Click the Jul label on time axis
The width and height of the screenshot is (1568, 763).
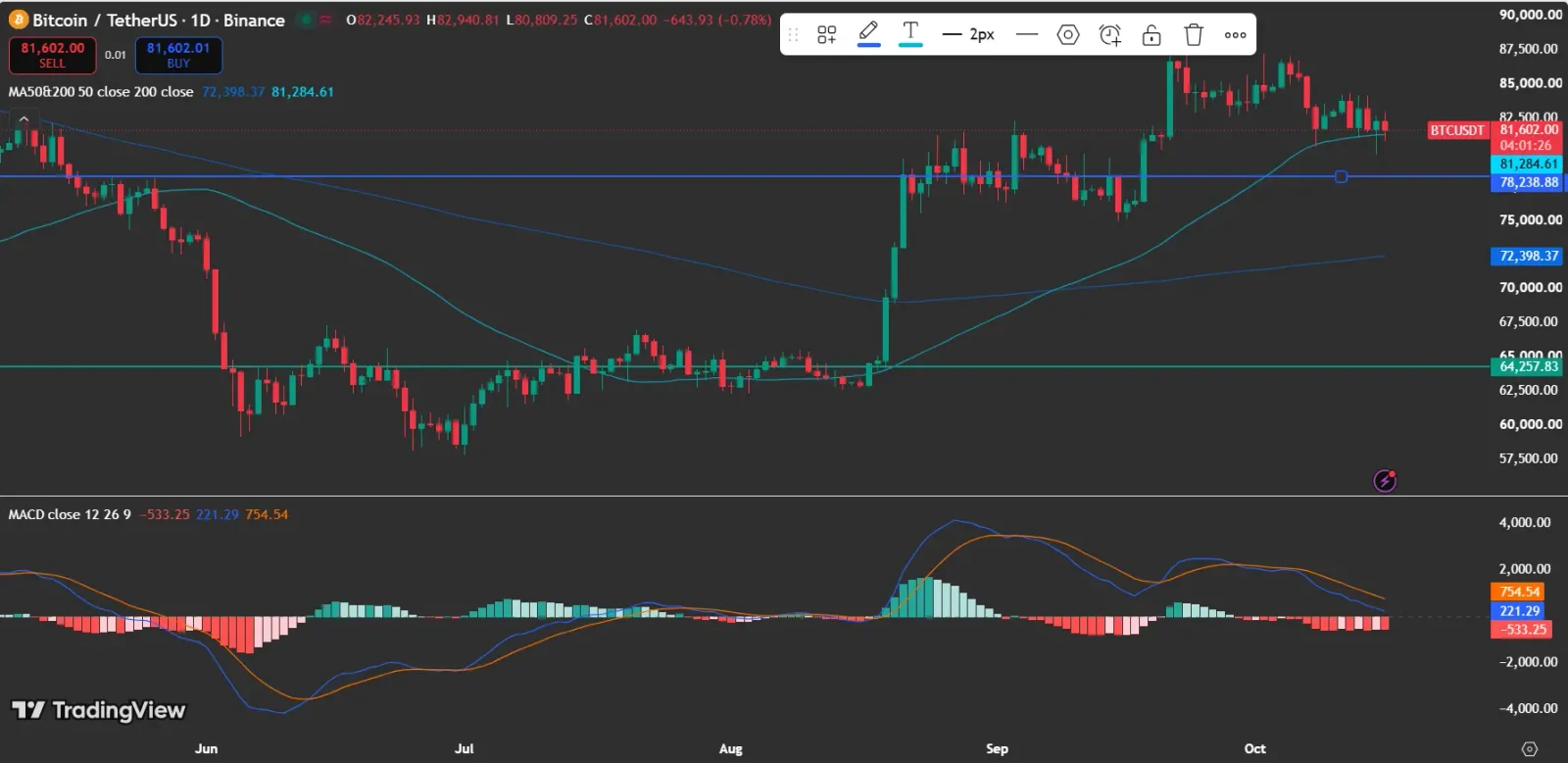click(x=465, y=748)
